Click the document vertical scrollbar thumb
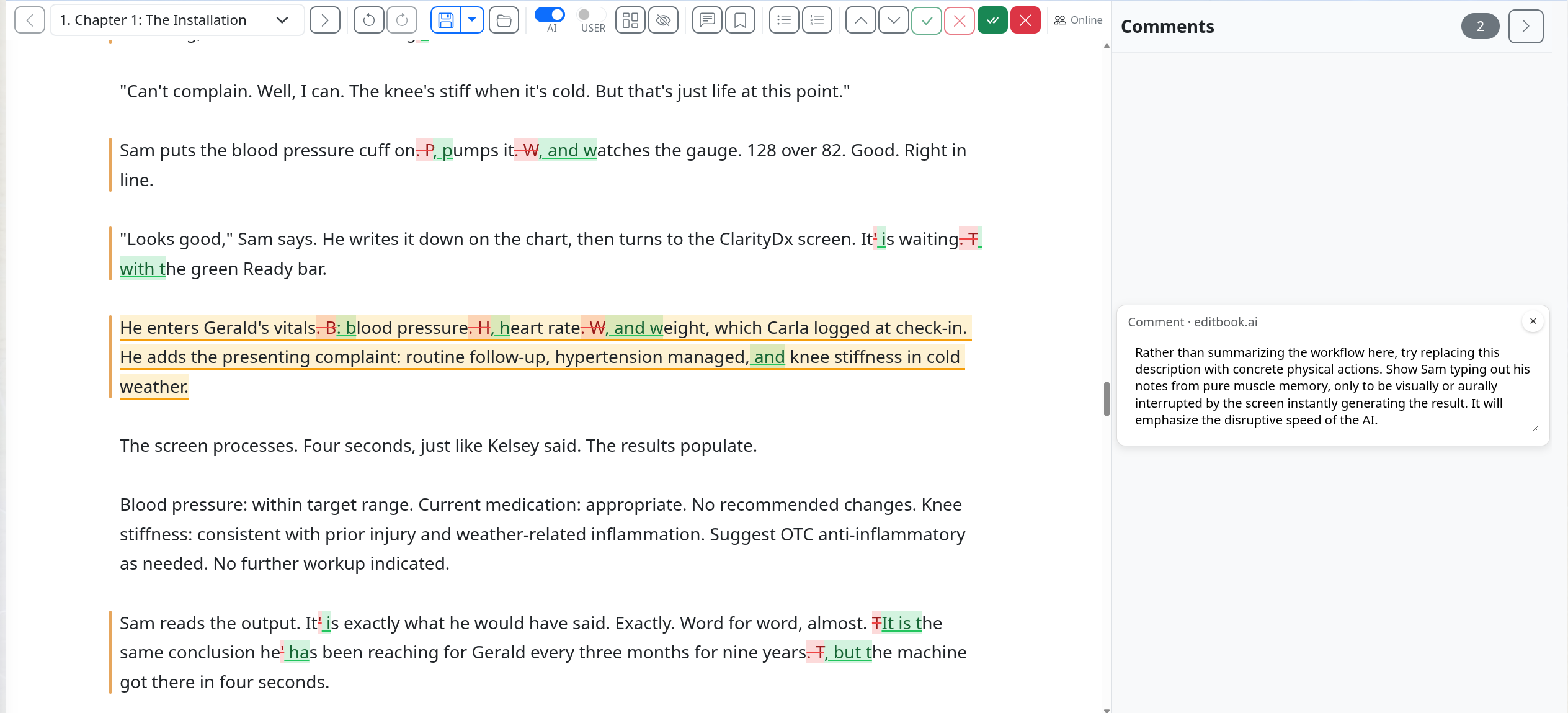 tap(1107, 398)
